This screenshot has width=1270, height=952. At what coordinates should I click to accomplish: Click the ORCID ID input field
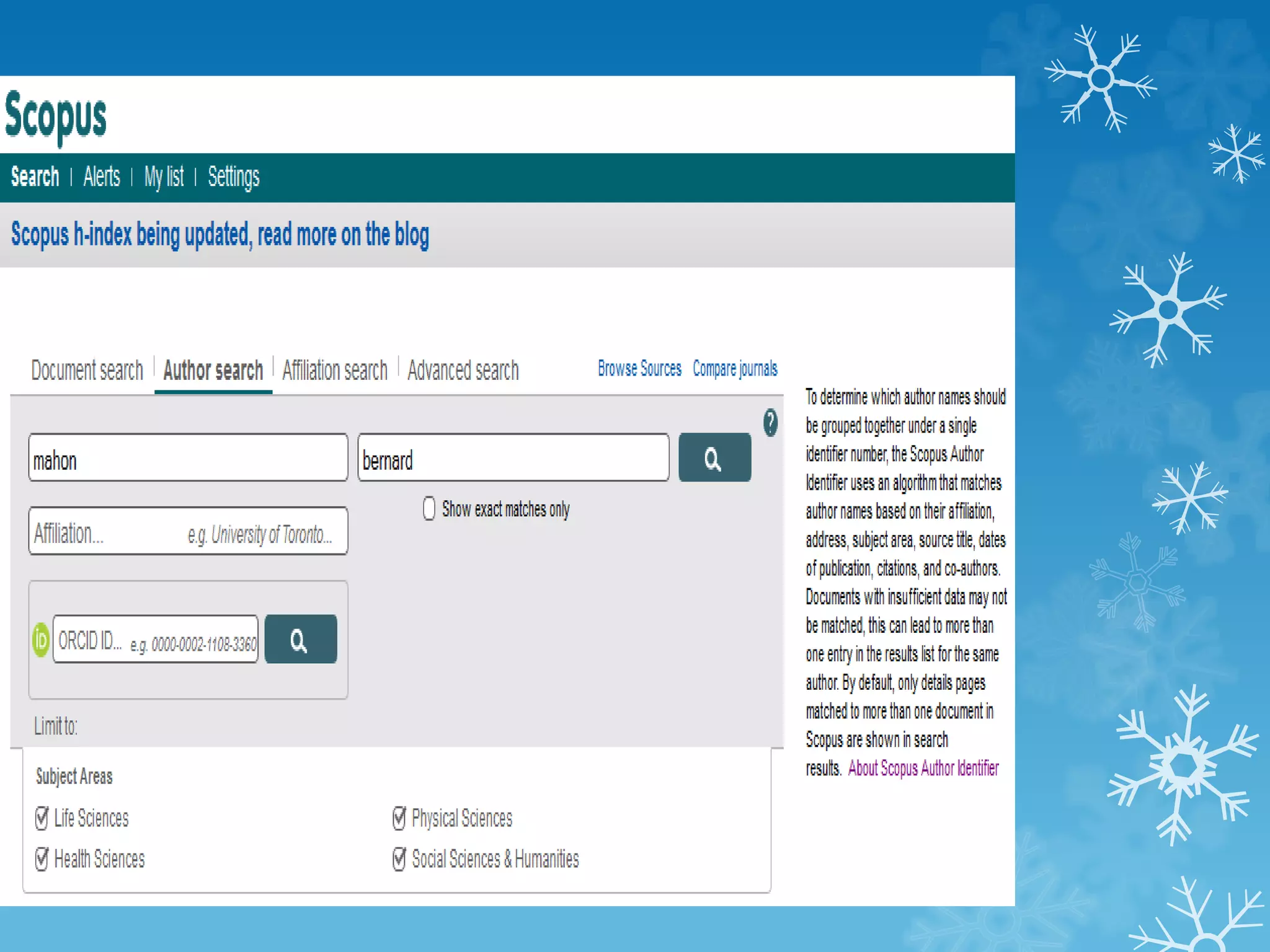pyautogui.click(x=156, y=639)
